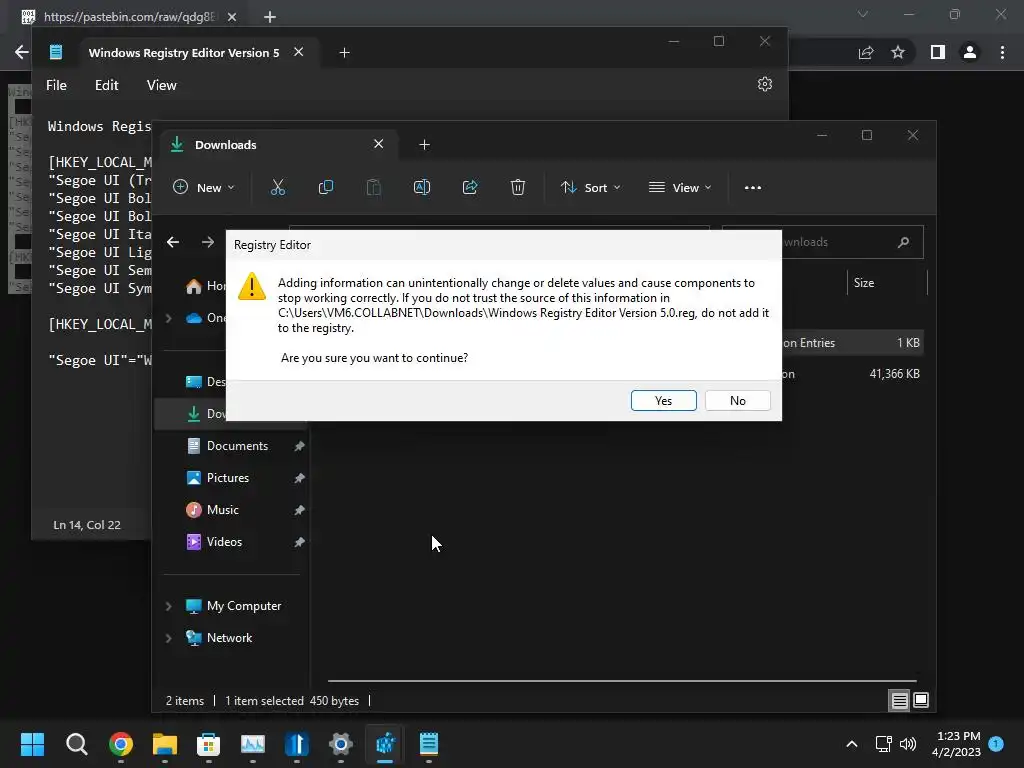Open the clock showing 1:23 PM
Image resolution: width=1024 pixels, height=768 pixels.
click(956, 744)
